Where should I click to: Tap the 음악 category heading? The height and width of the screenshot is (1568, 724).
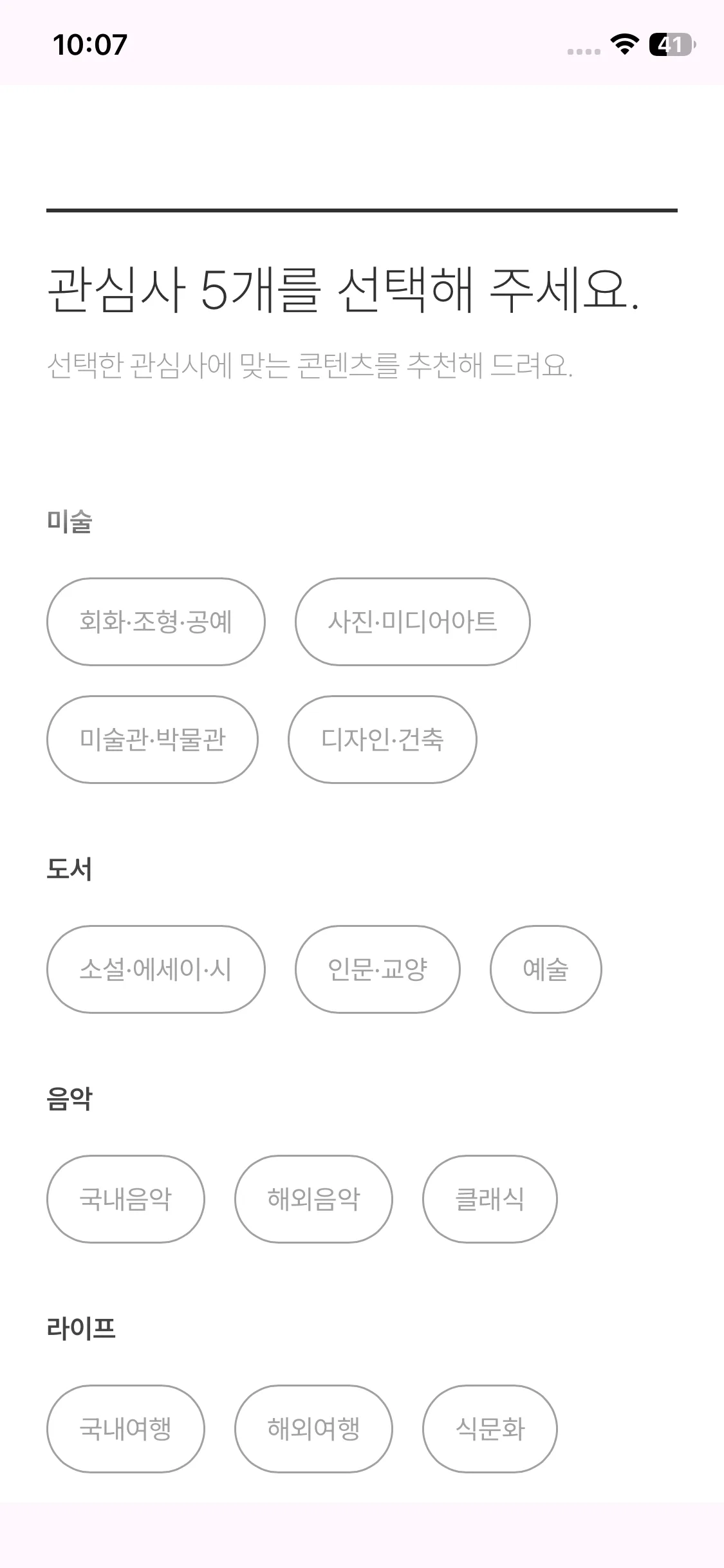70,1099
